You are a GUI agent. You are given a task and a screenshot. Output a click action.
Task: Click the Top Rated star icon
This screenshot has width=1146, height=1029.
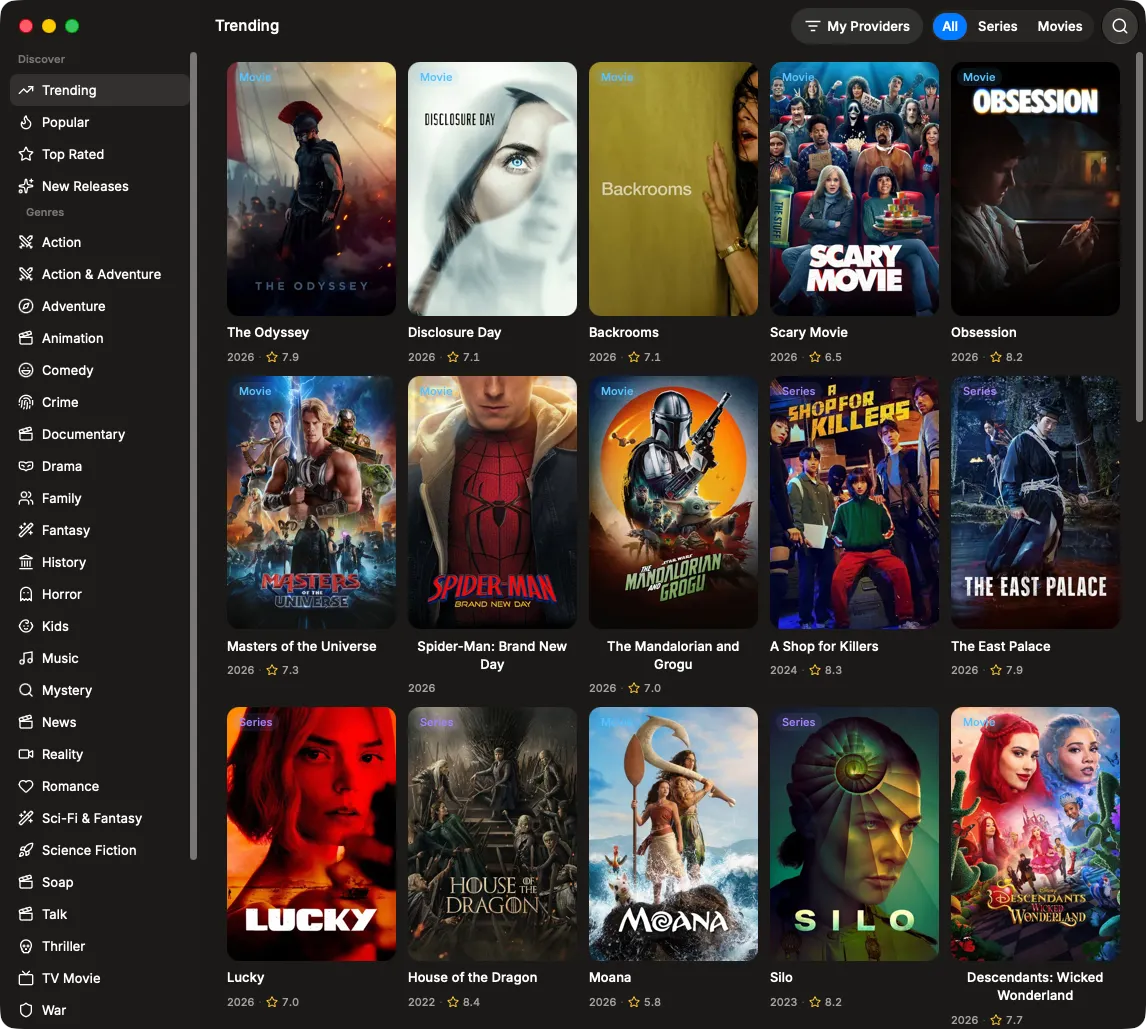click(x=26, y=154)
